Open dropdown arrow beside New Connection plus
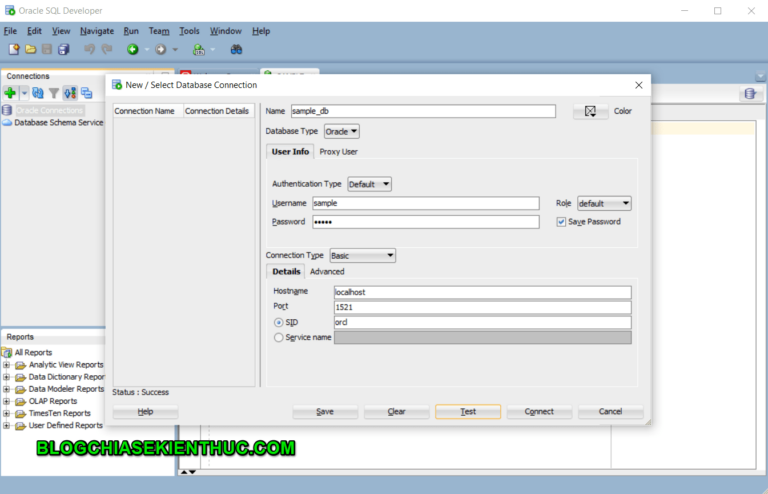 [x=24, y=93]
